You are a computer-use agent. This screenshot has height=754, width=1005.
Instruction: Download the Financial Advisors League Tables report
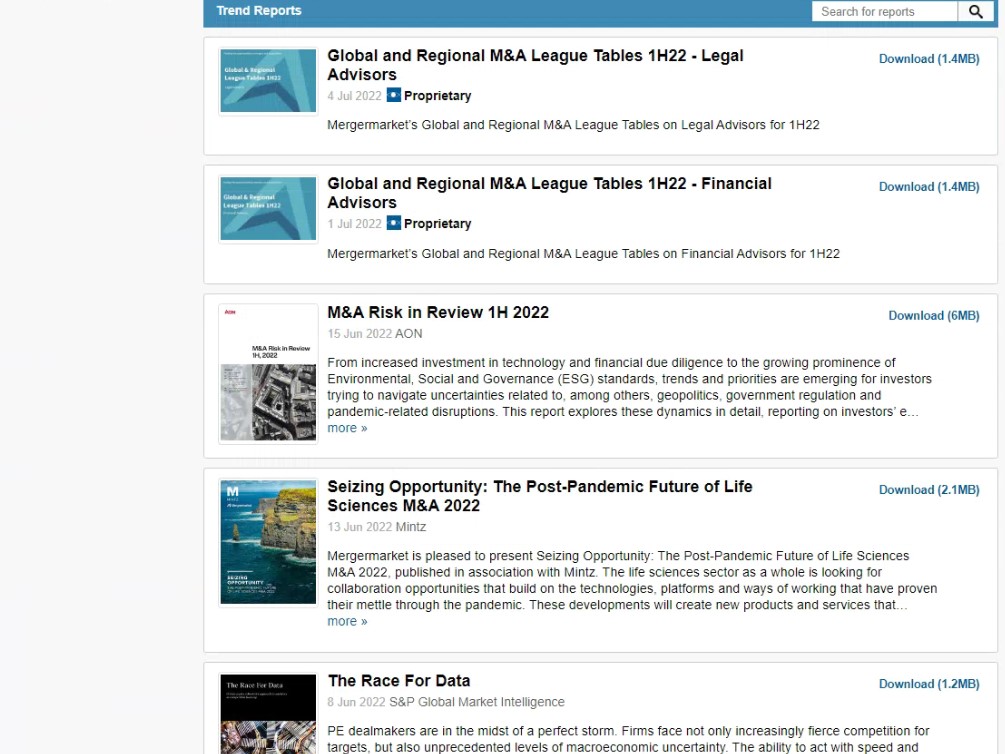point(929,187)
